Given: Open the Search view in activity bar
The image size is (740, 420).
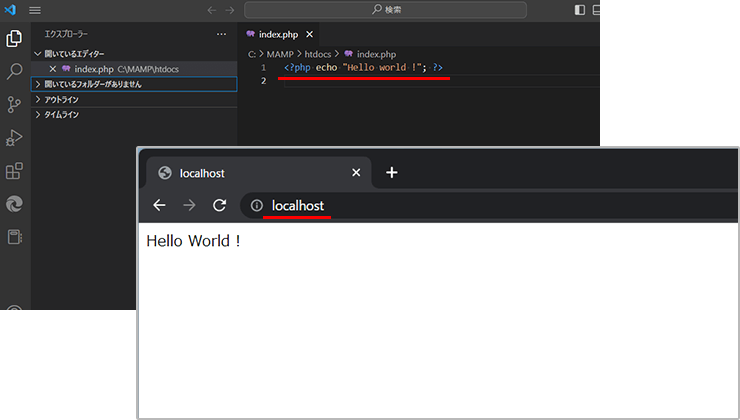Looking at the screenshot, I should (14, 71).
